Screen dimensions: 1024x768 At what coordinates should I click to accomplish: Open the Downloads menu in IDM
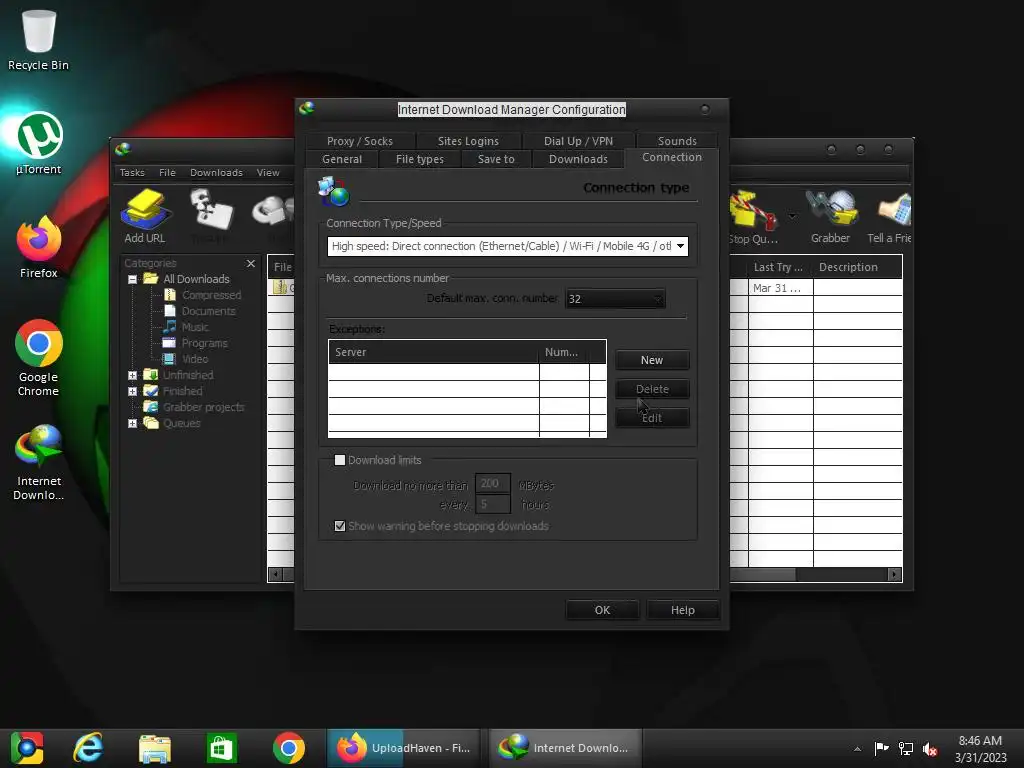pyautogui.click(x=216, y=172)
